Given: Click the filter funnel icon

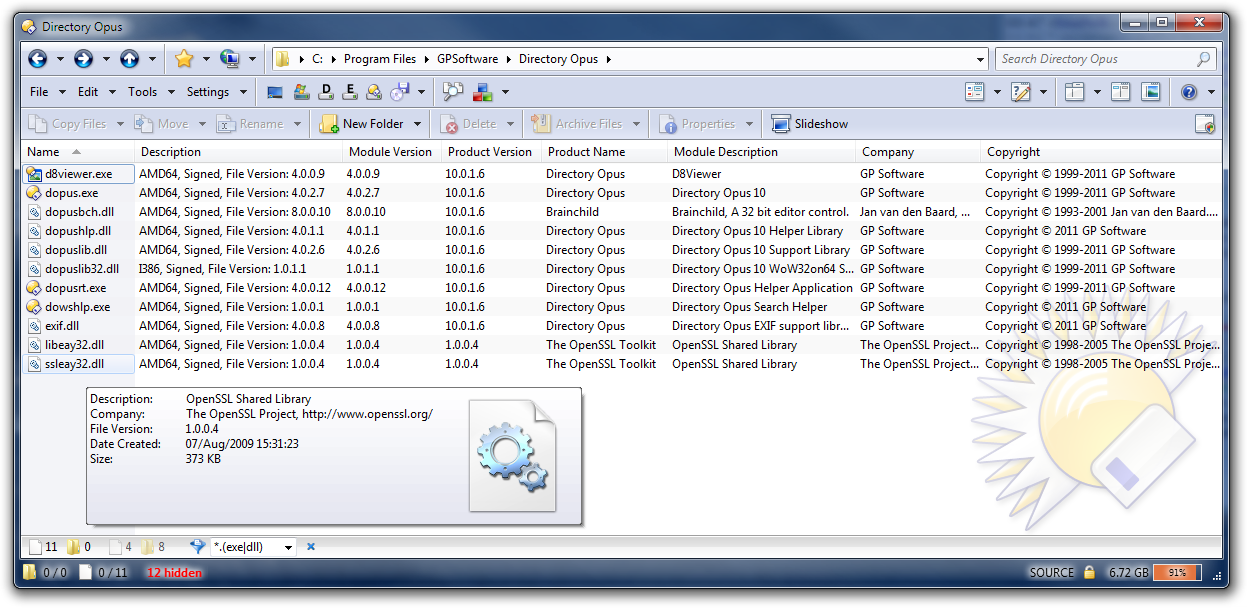Looking at the screenshot, I should (196, 547).
